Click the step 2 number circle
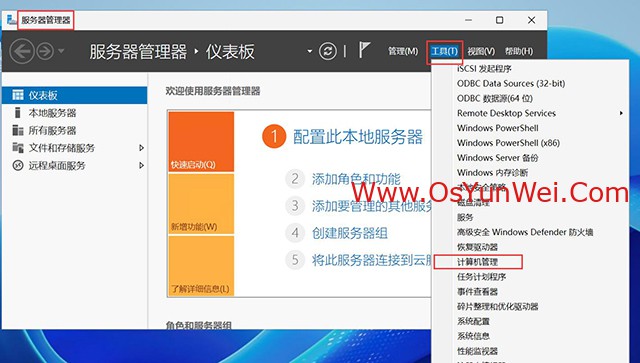Image resolution: width=640 pixels, height=363 pixels. tap(295, 179)
